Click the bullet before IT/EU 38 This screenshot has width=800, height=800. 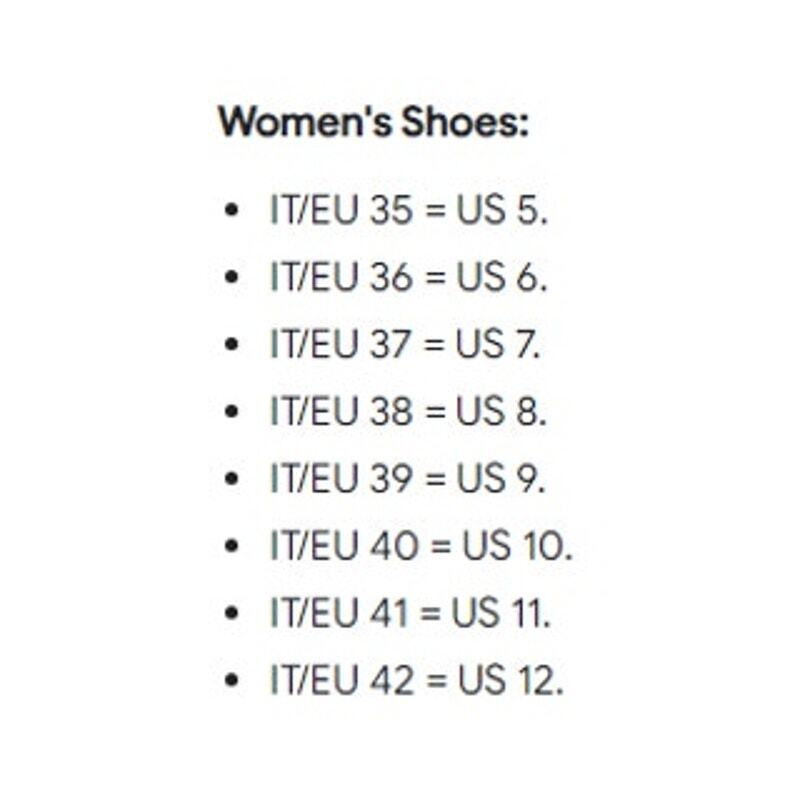coord(231,411)
